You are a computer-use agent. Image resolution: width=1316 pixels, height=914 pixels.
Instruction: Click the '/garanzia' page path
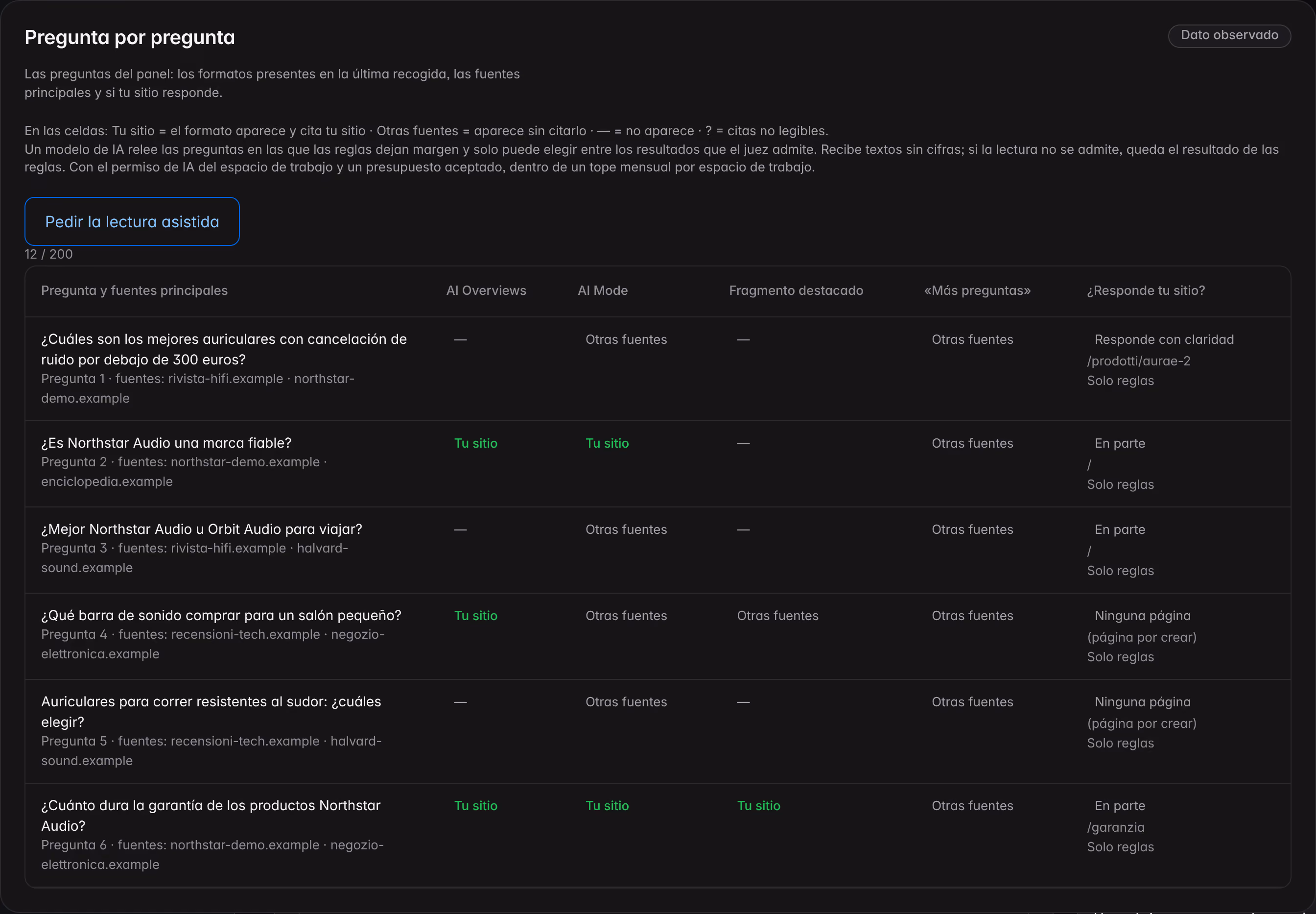pos(1116,827)
